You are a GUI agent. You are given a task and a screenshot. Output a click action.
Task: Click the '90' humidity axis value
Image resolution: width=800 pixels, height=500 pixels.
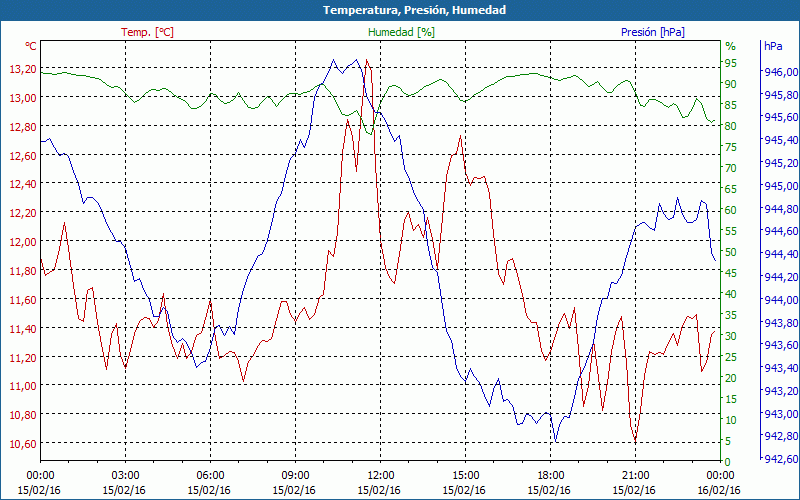pos(731,84)
